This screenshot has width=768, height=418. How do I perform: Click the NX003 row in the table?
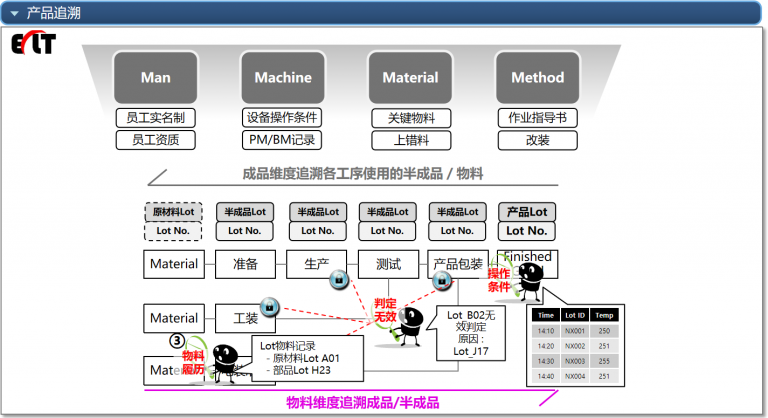(575, 360)
